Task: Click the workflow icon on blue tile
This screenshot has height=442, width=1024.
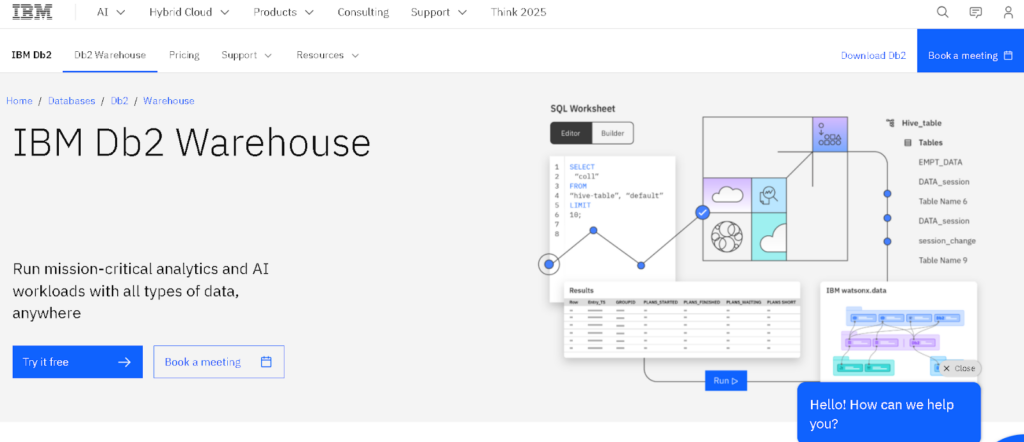Action: tap(829, 134)
